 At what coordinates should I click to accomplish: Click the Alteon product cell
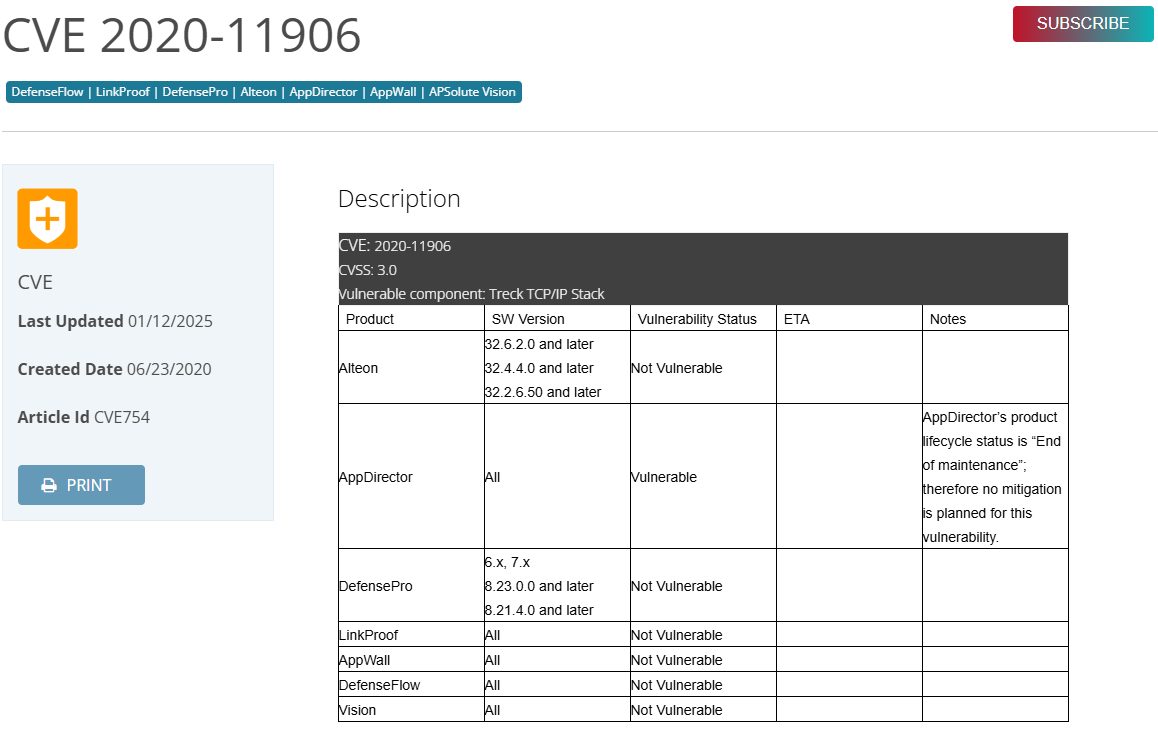[411, 368]
